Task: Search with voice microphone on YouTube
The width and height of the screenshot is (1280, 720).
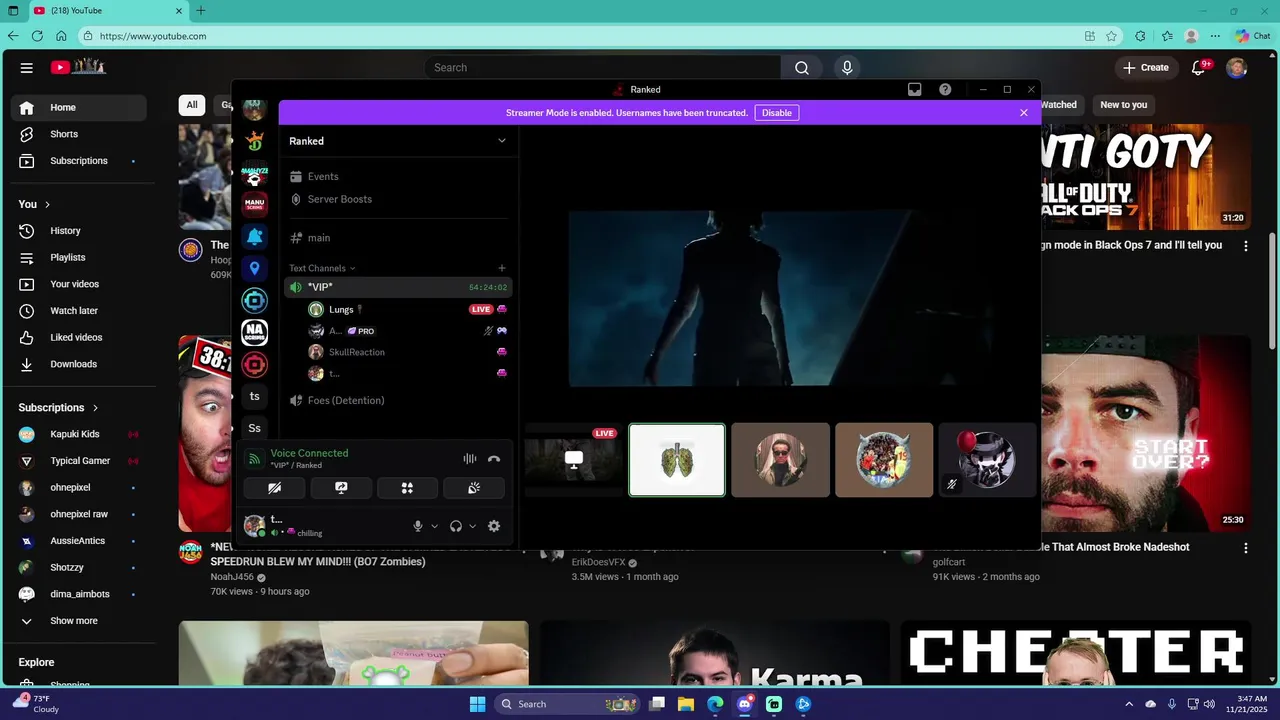Action: 847,67
